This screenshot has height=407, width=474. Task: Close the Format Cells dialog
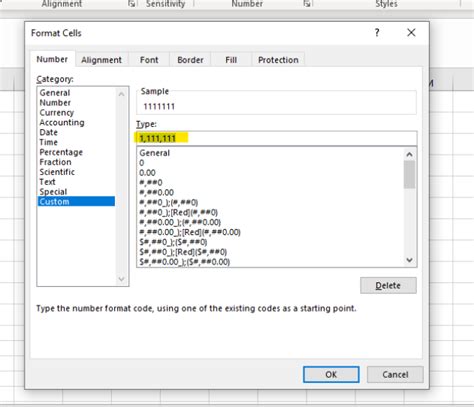click(x=411, y=33)
